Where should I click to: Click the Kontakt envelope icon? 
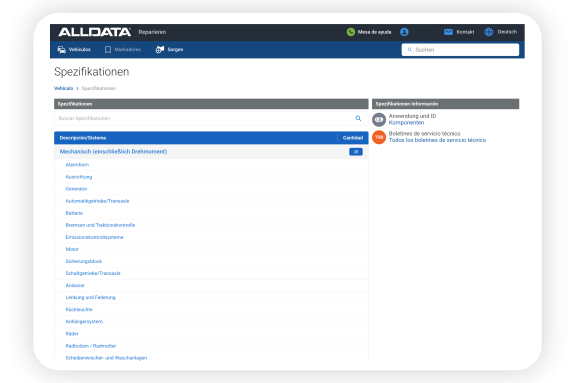448,32
